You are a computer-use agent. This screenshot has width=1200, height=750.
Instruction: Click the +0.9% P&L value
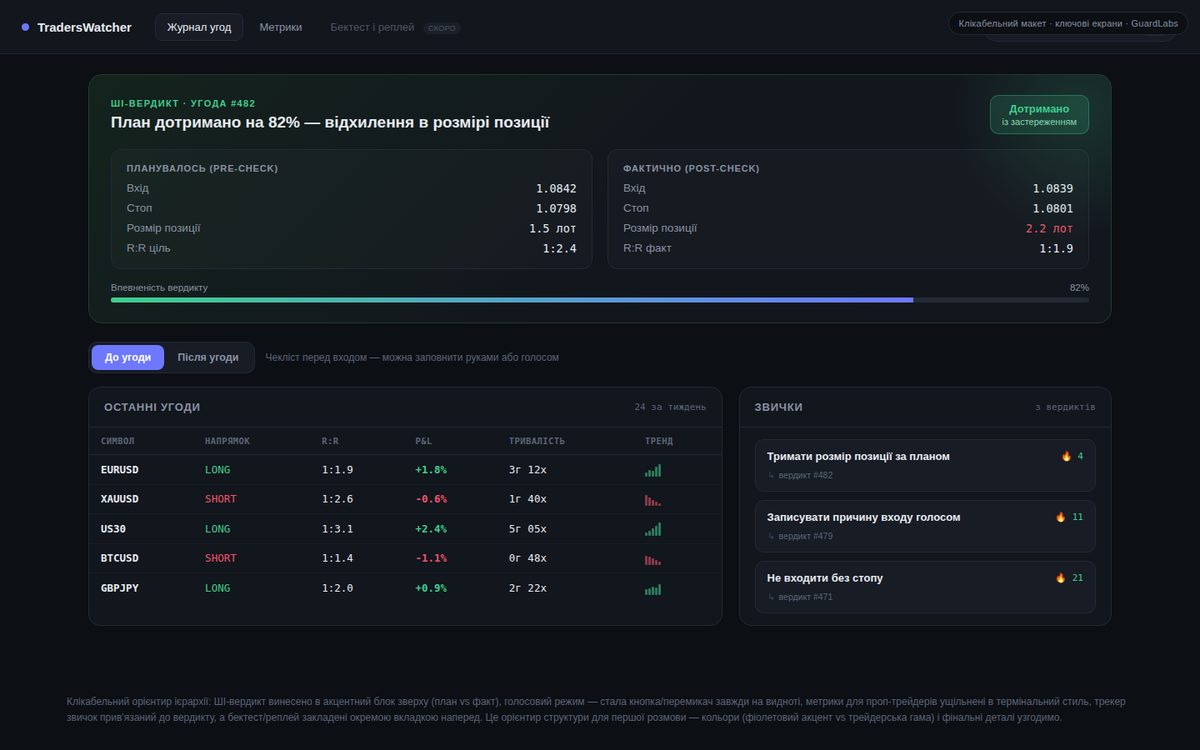tap(431, 588)
